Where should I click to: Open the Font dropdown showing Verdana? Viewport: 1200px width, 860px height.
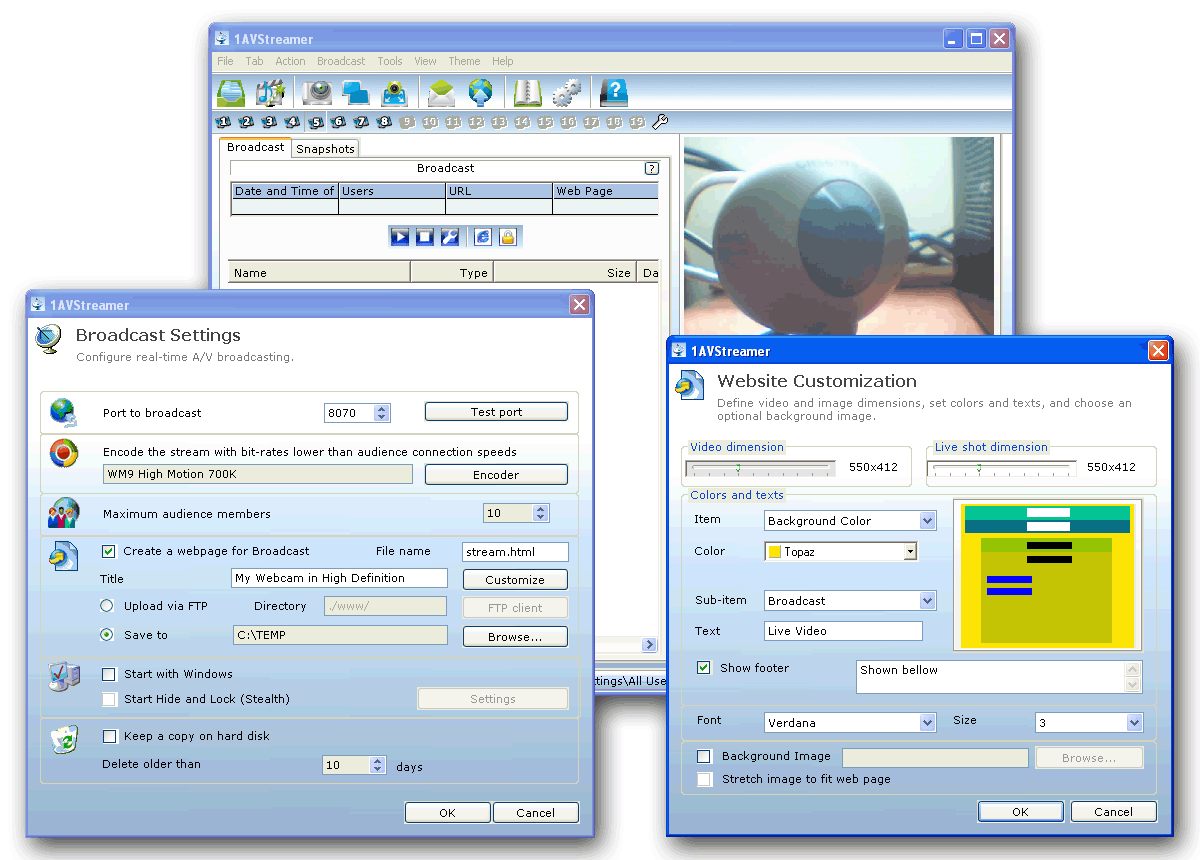click(x=850, y=723)
